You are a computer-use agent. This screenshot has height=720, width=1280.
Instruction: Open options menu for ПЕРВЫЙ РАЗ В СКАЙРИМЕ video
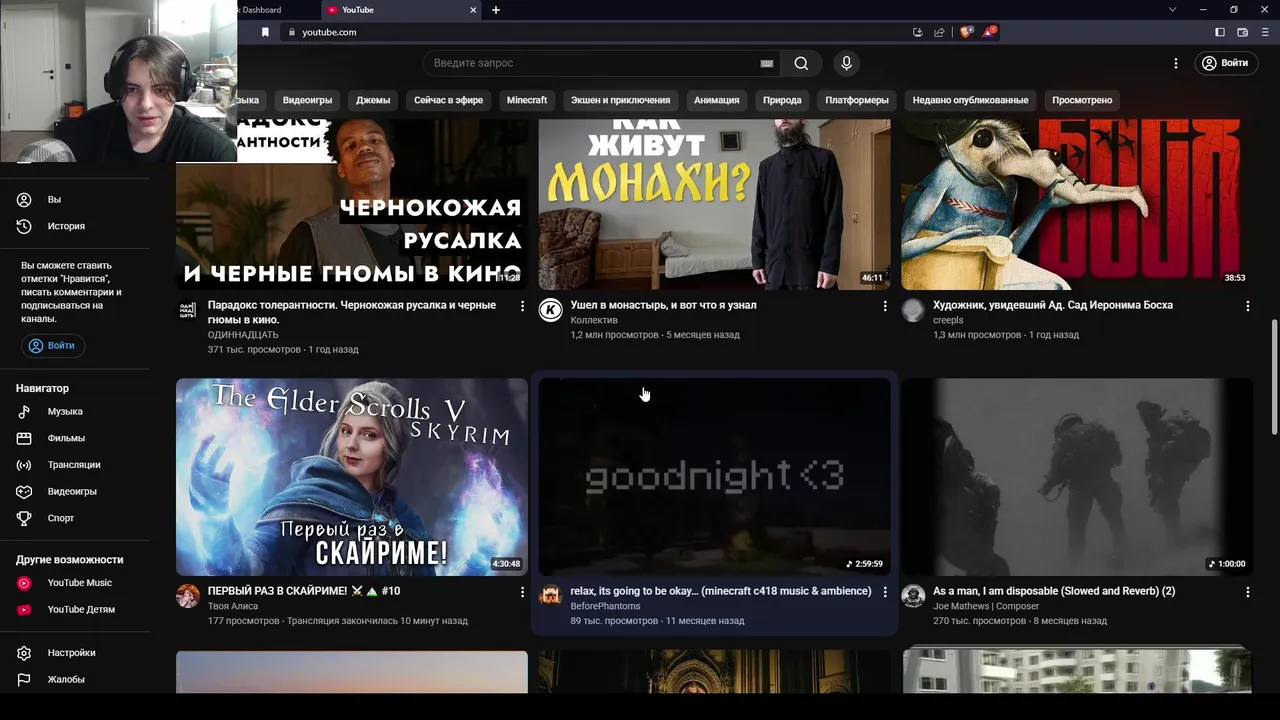(x=522, y=592)
